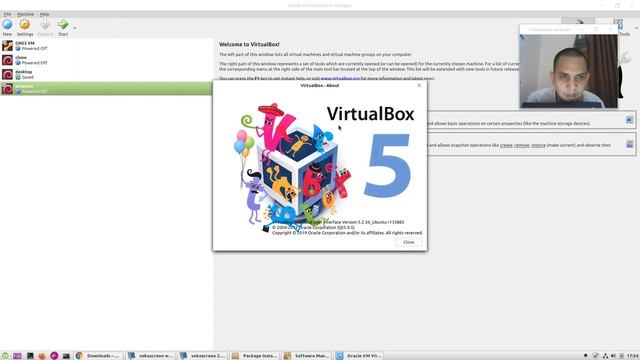Click the clock in system tray
The image size is (640, 360).
pyautogui.click(x=633, y=356)
